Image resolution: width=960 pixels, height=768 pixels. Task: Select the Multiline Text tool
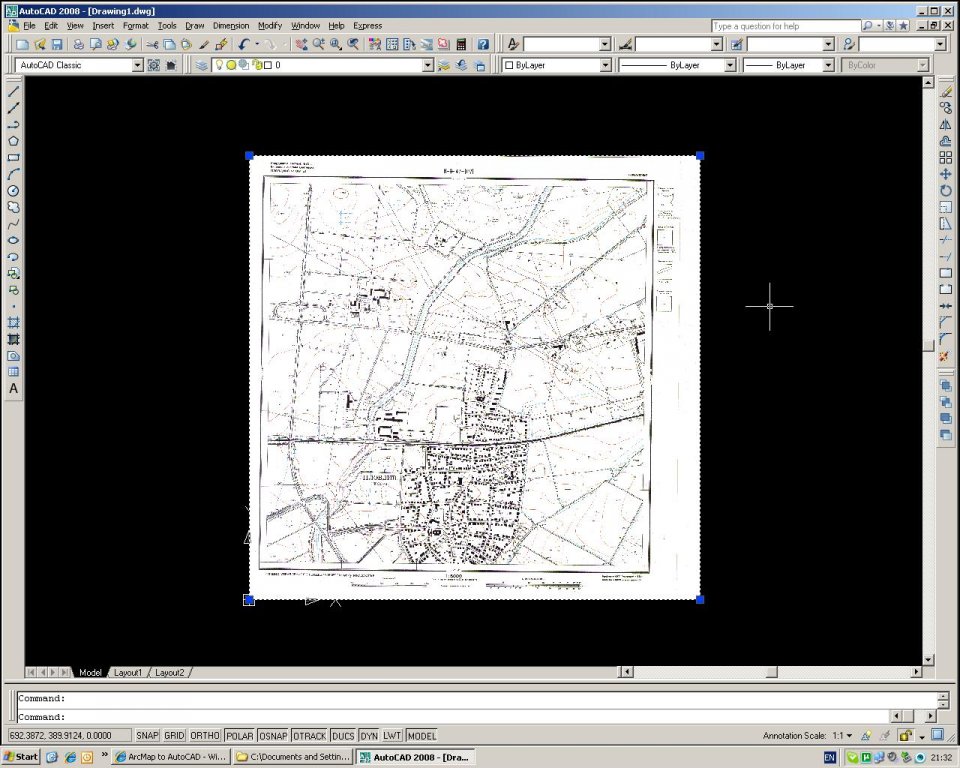[14, 388]
